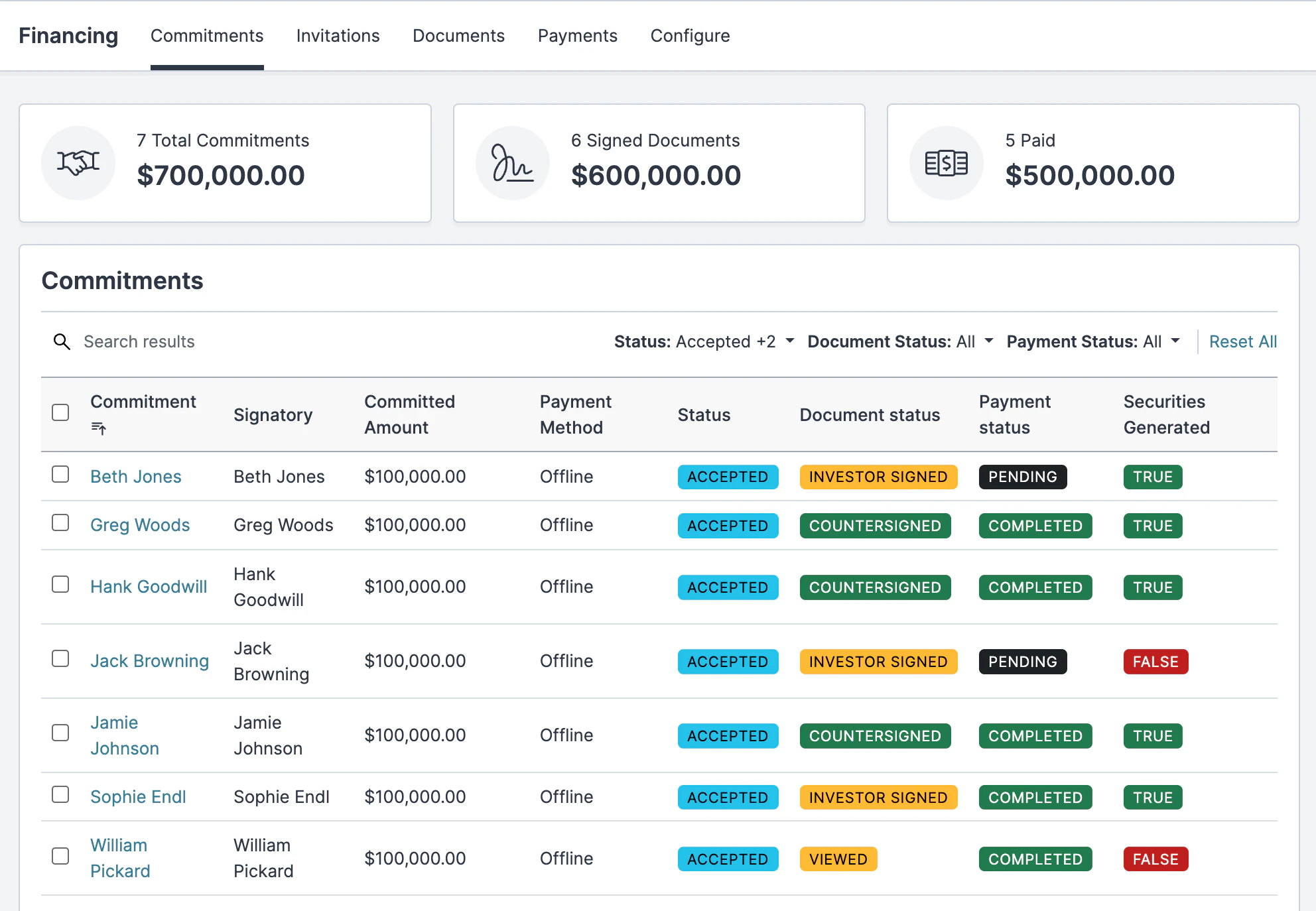Click Beth Jones's INVESTOR SIGNED status badge
This screenshot has height=911, width=1316.
tap(877, 477)
